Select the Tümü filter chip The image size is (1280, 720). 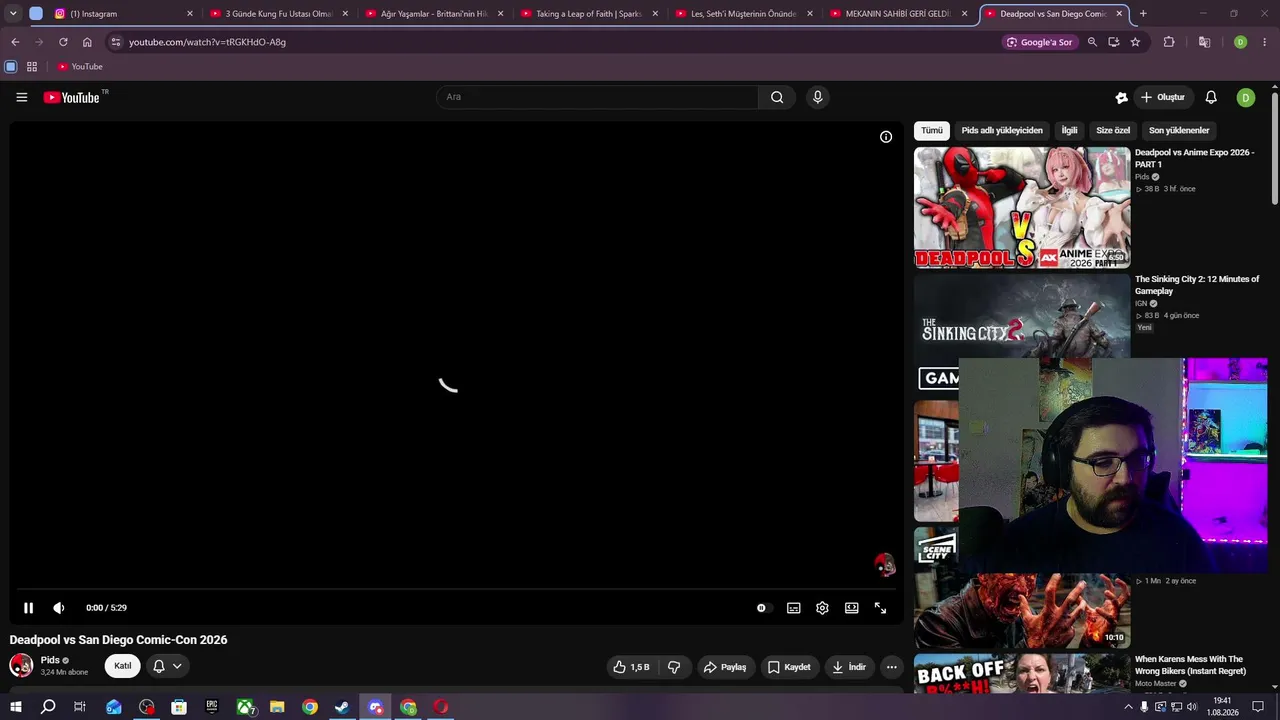(x=932, y=130)
